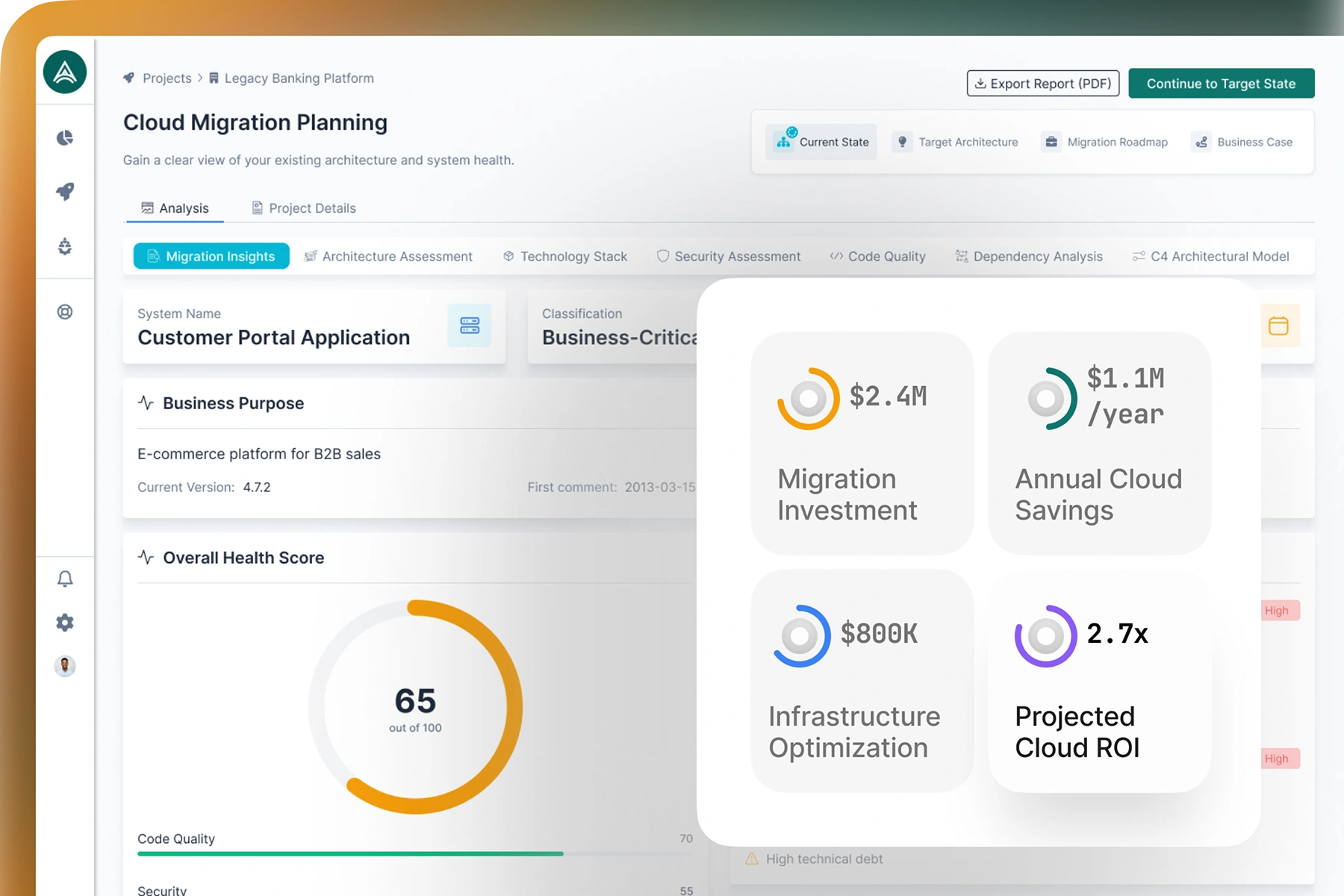Select the Business Case step
1344x896 pixels.
pos(1243,142)
